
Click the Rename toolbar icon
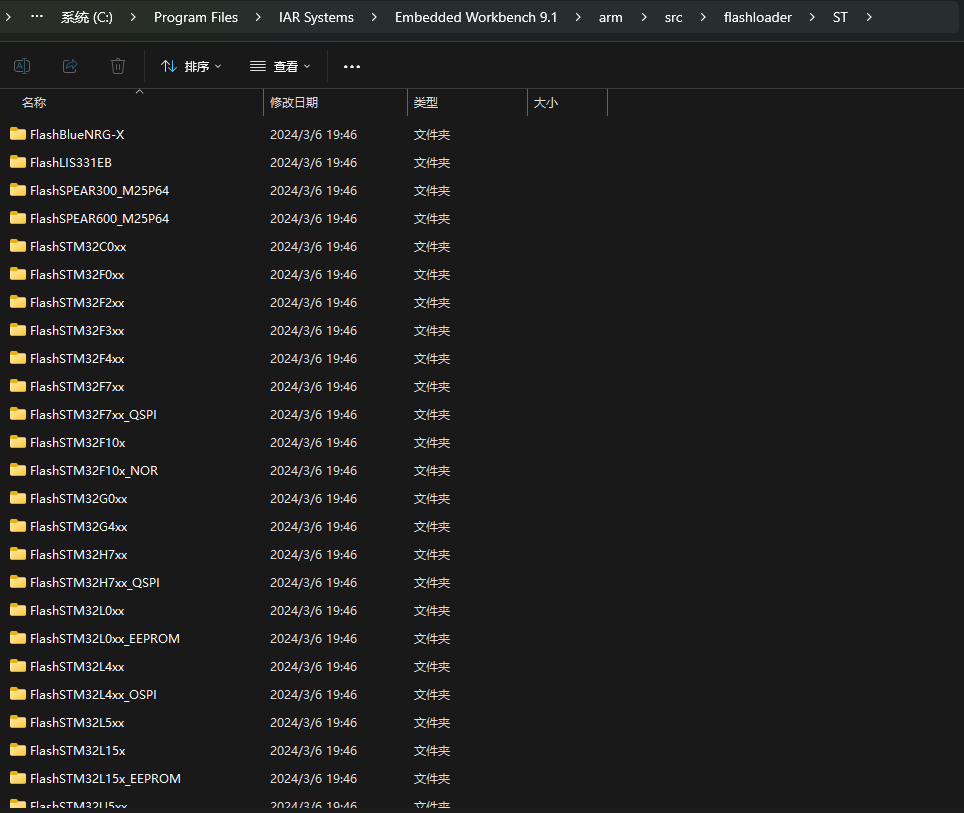(x=22, y=66)
